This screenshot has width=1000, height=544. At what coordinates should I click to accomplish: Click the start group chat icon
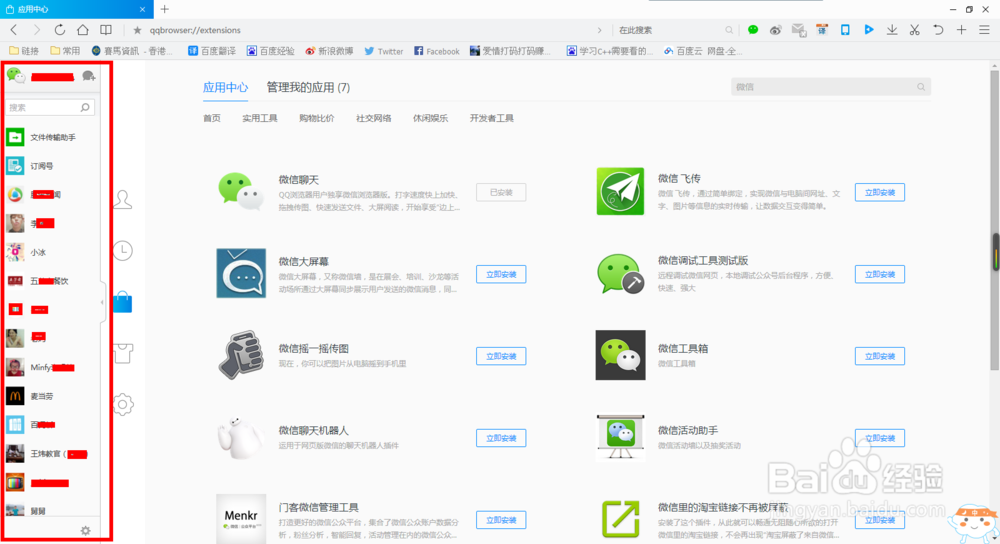(x=89, y=77)
